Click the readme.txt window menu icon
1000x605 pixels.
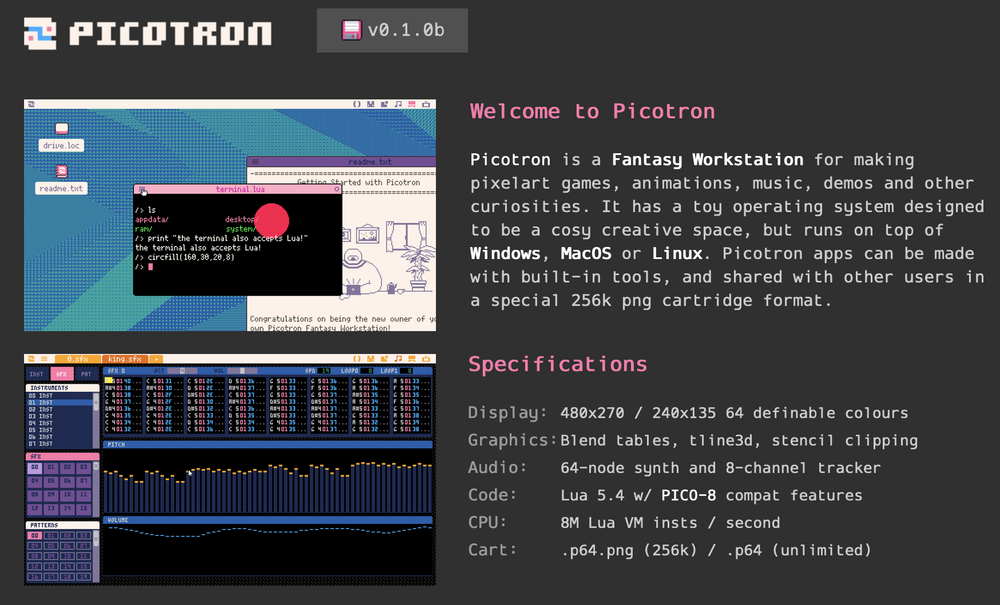point(254,161)
